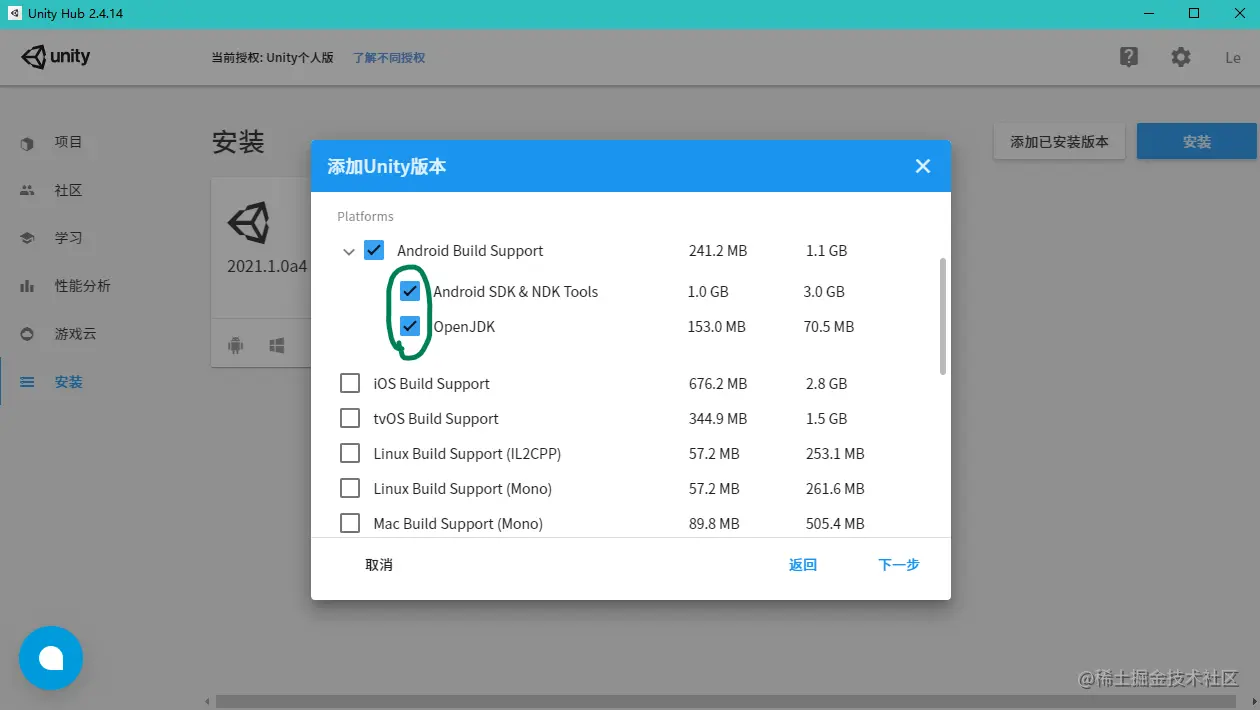
Task: Click the OpenJDK label
Action: [464, 327]
